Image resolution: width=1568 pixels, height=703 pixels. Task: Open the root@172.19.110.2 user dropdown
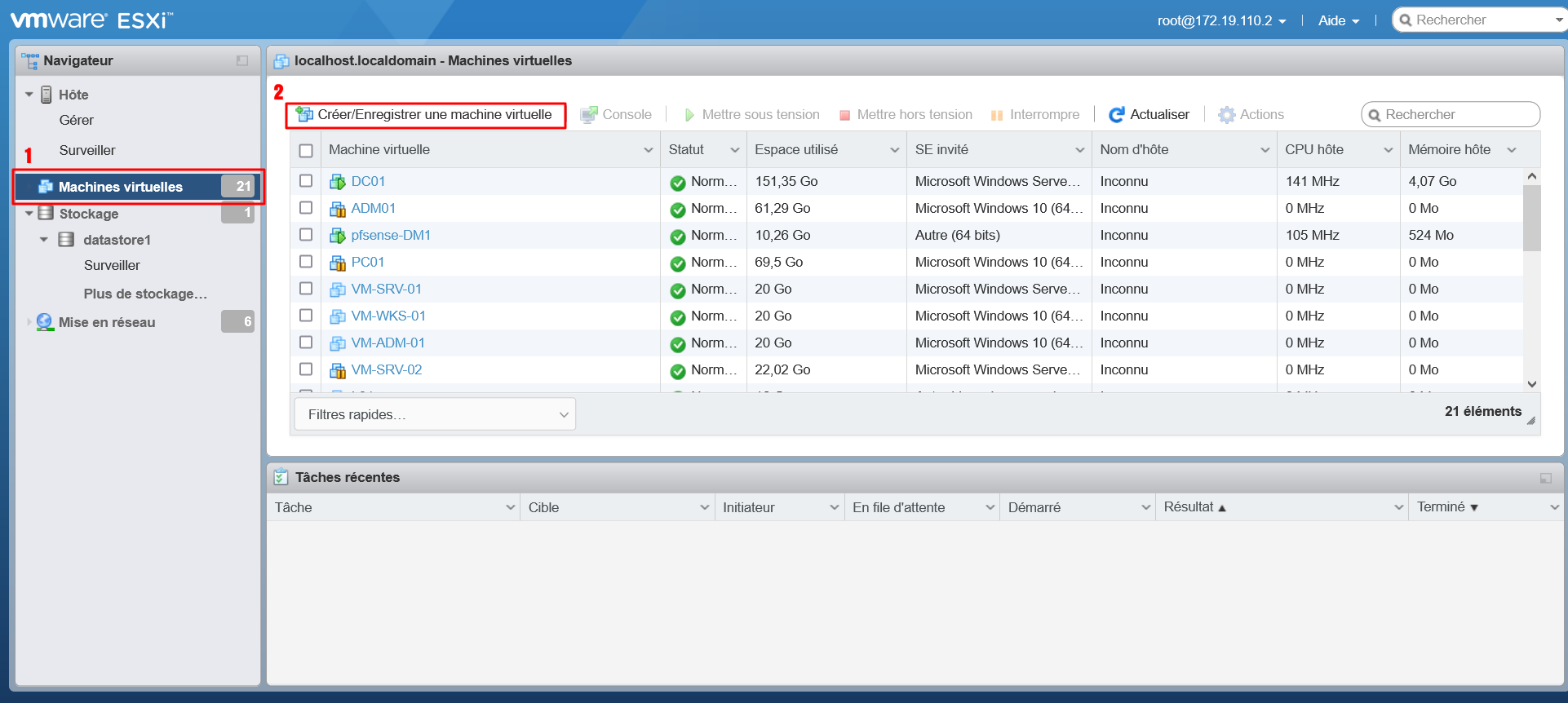click(1221, 20)
